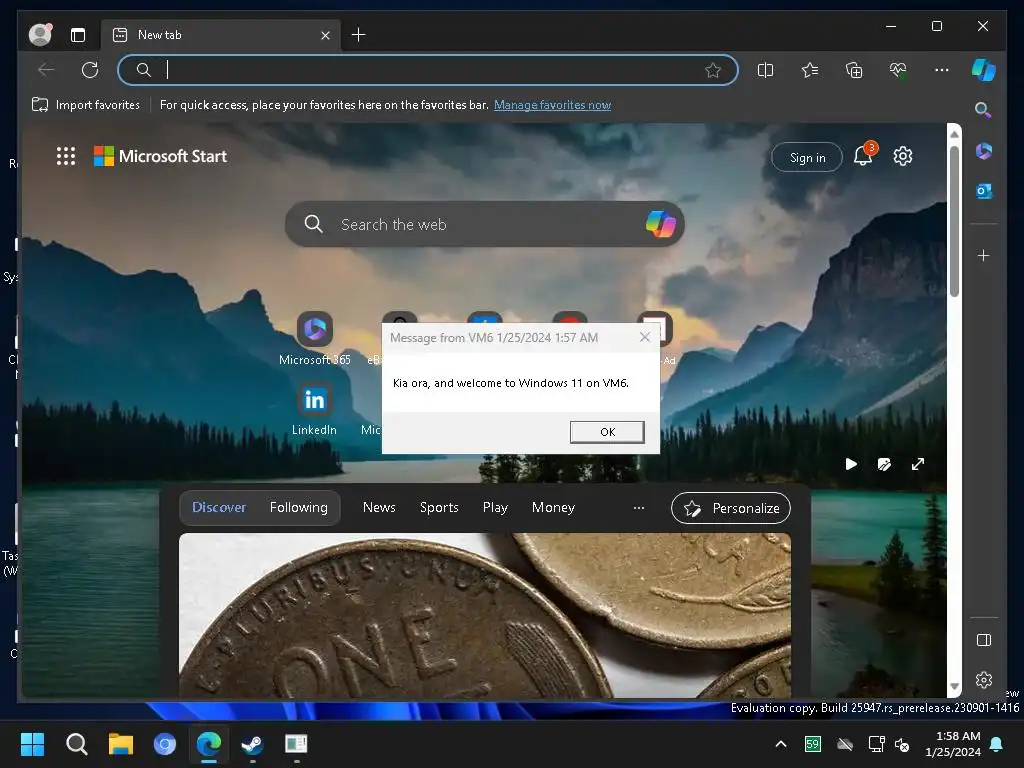This screenshot has width=1024, height=768.
Task: Play the background video
Action: coord(851,464)
